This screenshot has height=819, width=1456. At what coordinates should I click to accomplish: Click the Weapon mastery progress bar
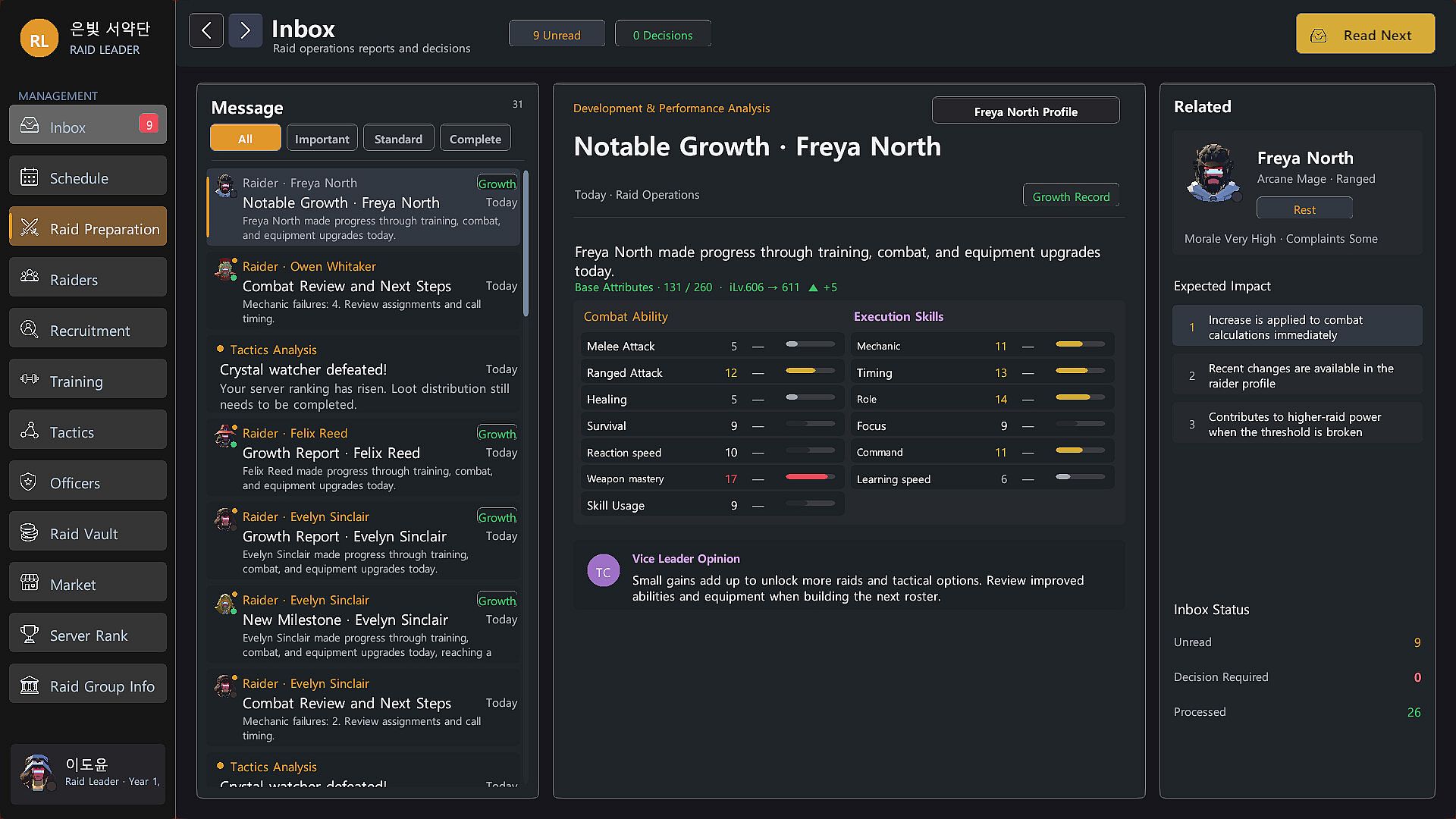point(810,478)
